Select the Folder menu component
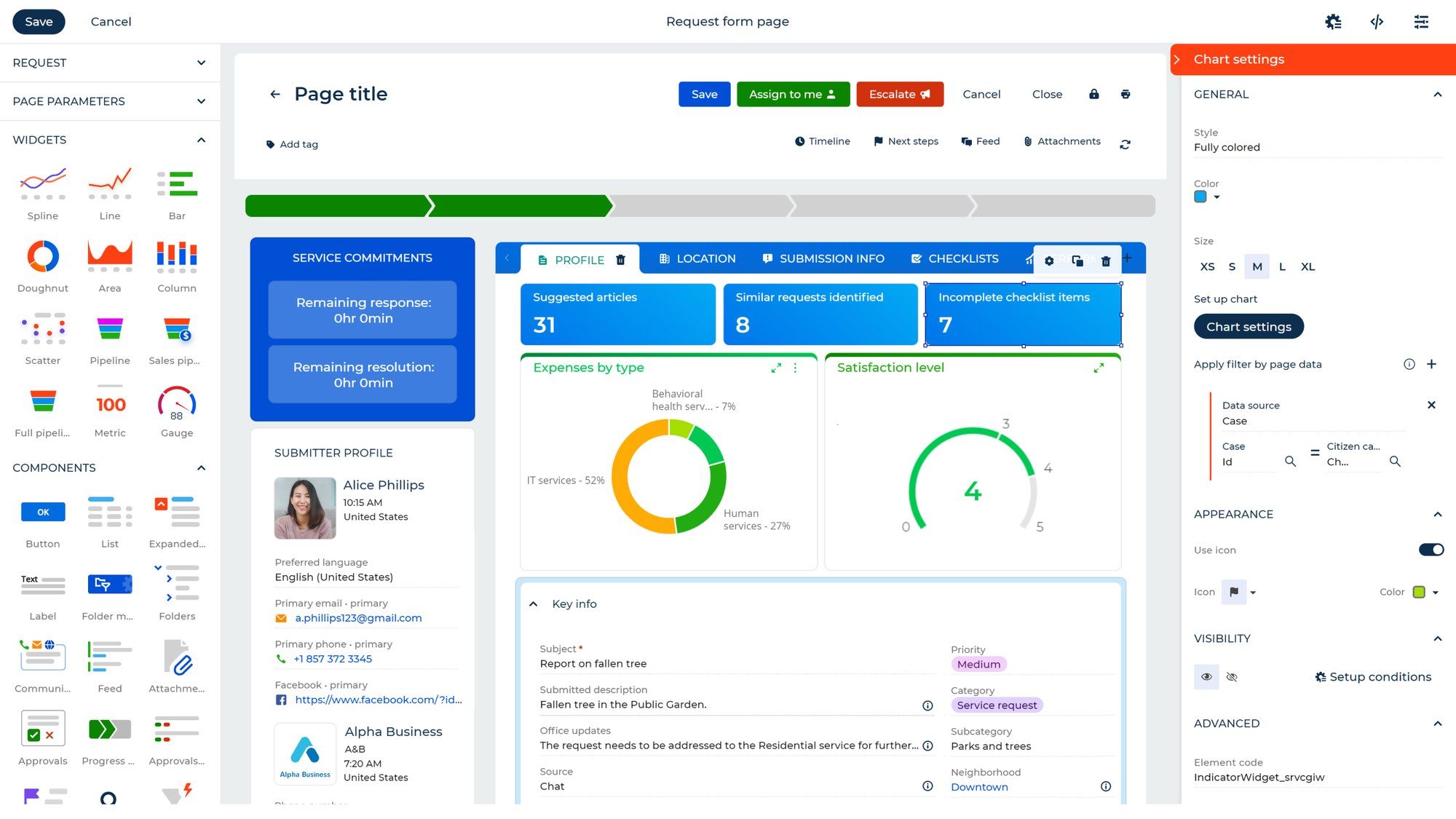 click(x=110, y=593)
